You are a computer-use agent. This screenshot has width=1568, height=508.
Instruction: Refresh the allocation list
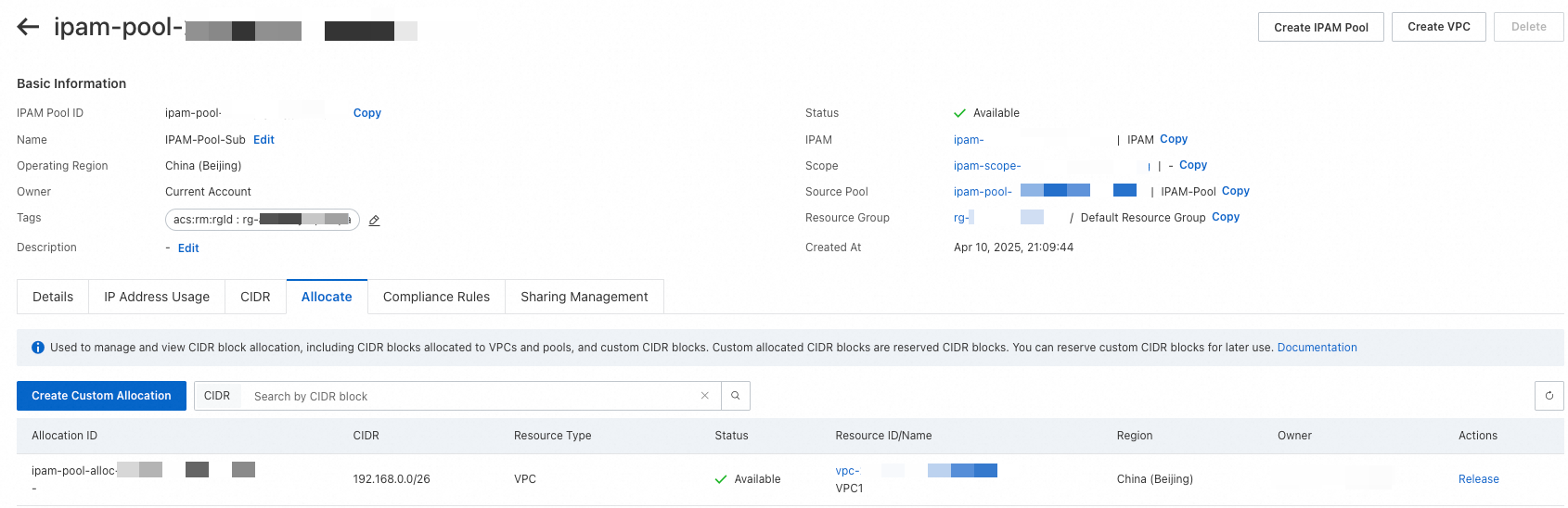[1549, 396]
